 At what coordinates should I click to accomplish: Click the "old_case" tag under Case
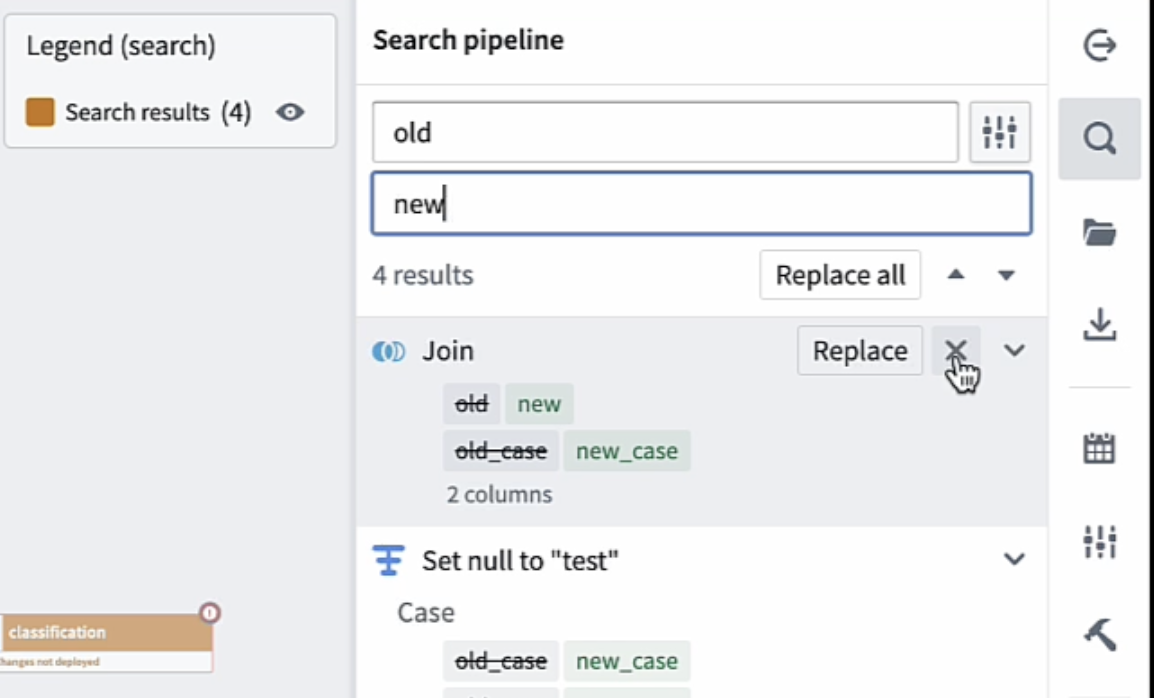[500, 661]
